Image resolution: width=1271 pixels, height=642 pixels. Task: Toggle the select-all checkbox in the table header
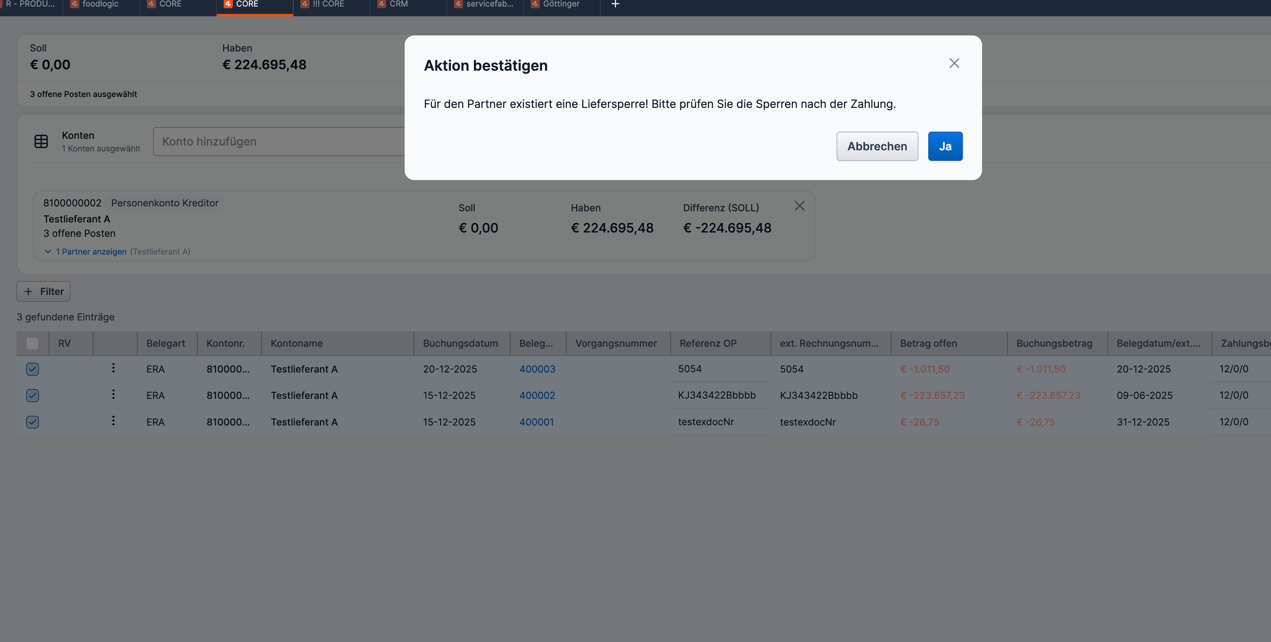click(31, 342)
